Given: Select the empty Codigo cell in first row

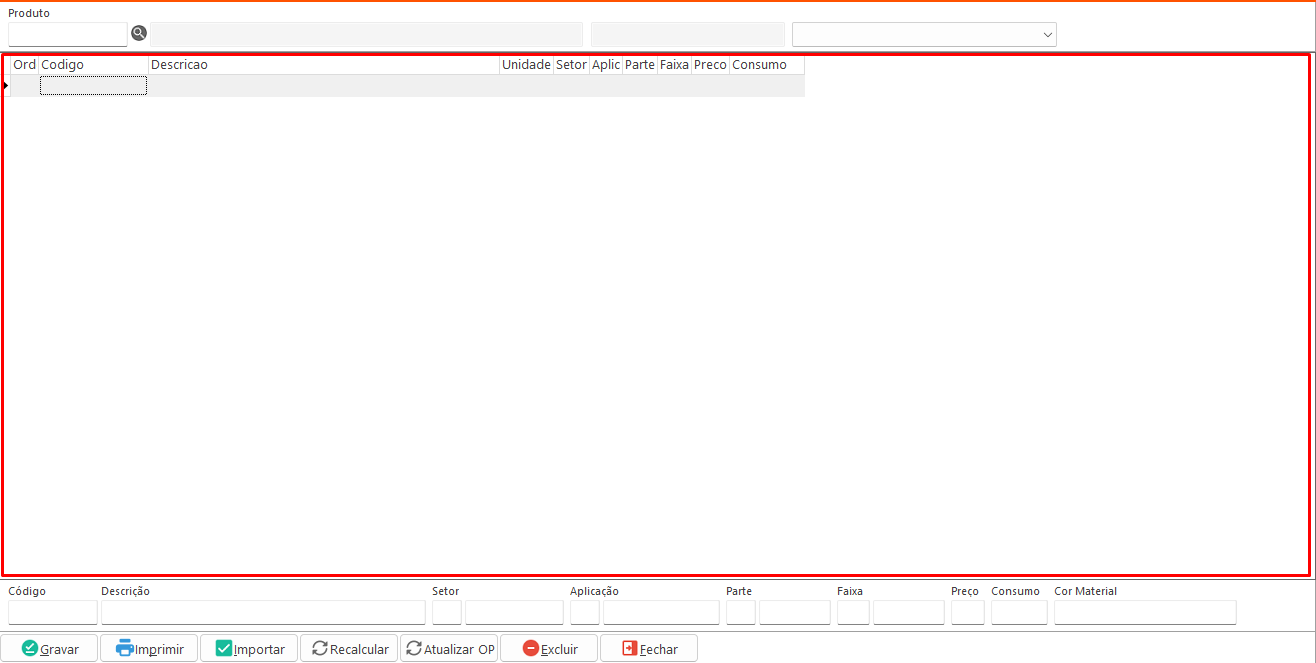Looking at the screenshot, I should [93, 86].
